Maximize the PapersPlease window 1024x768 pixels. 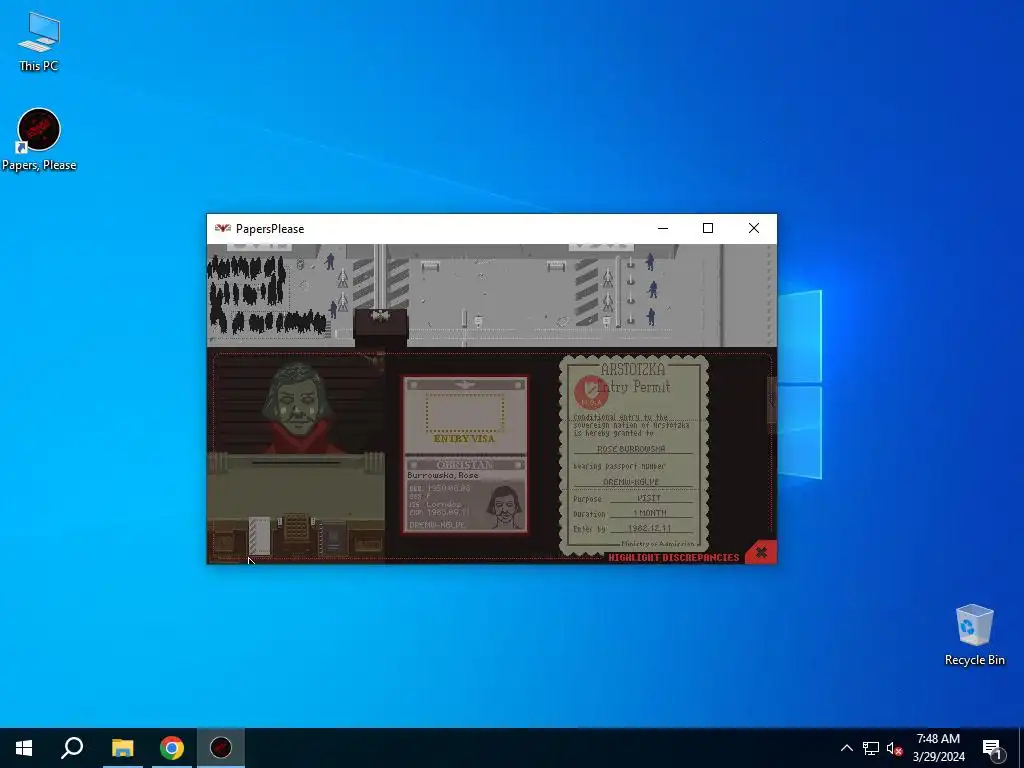pyautogui.click(x=708, y=229)
